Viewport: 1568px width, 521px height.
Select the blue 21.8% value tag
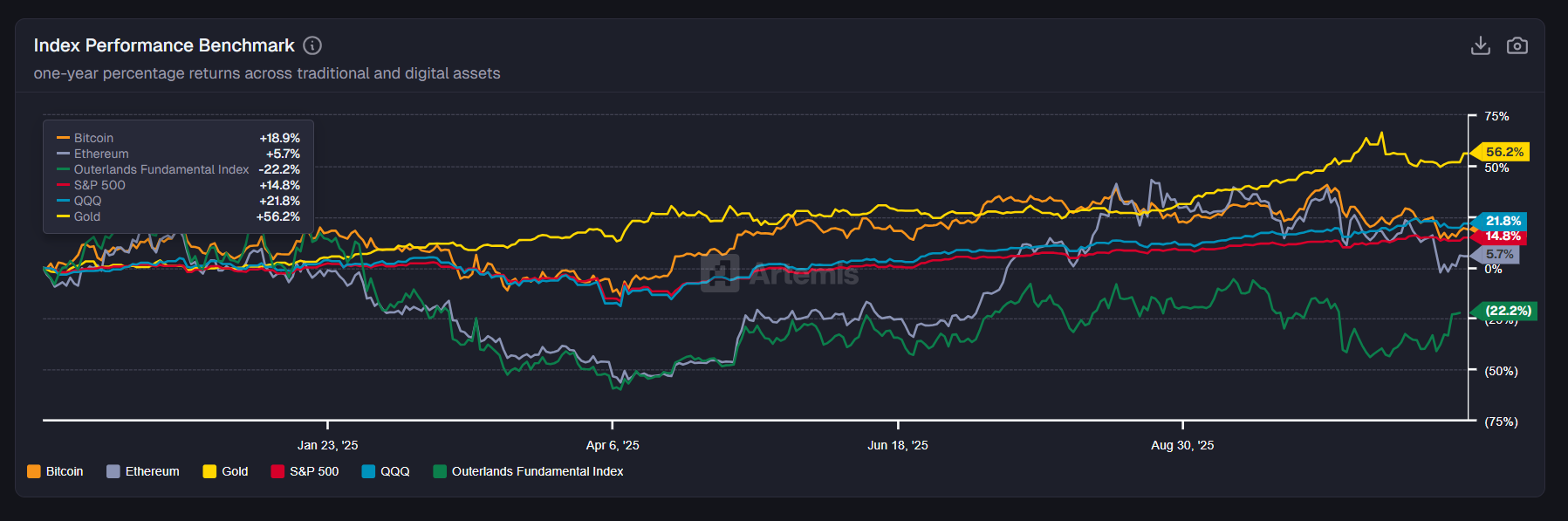click(1503, 222)
